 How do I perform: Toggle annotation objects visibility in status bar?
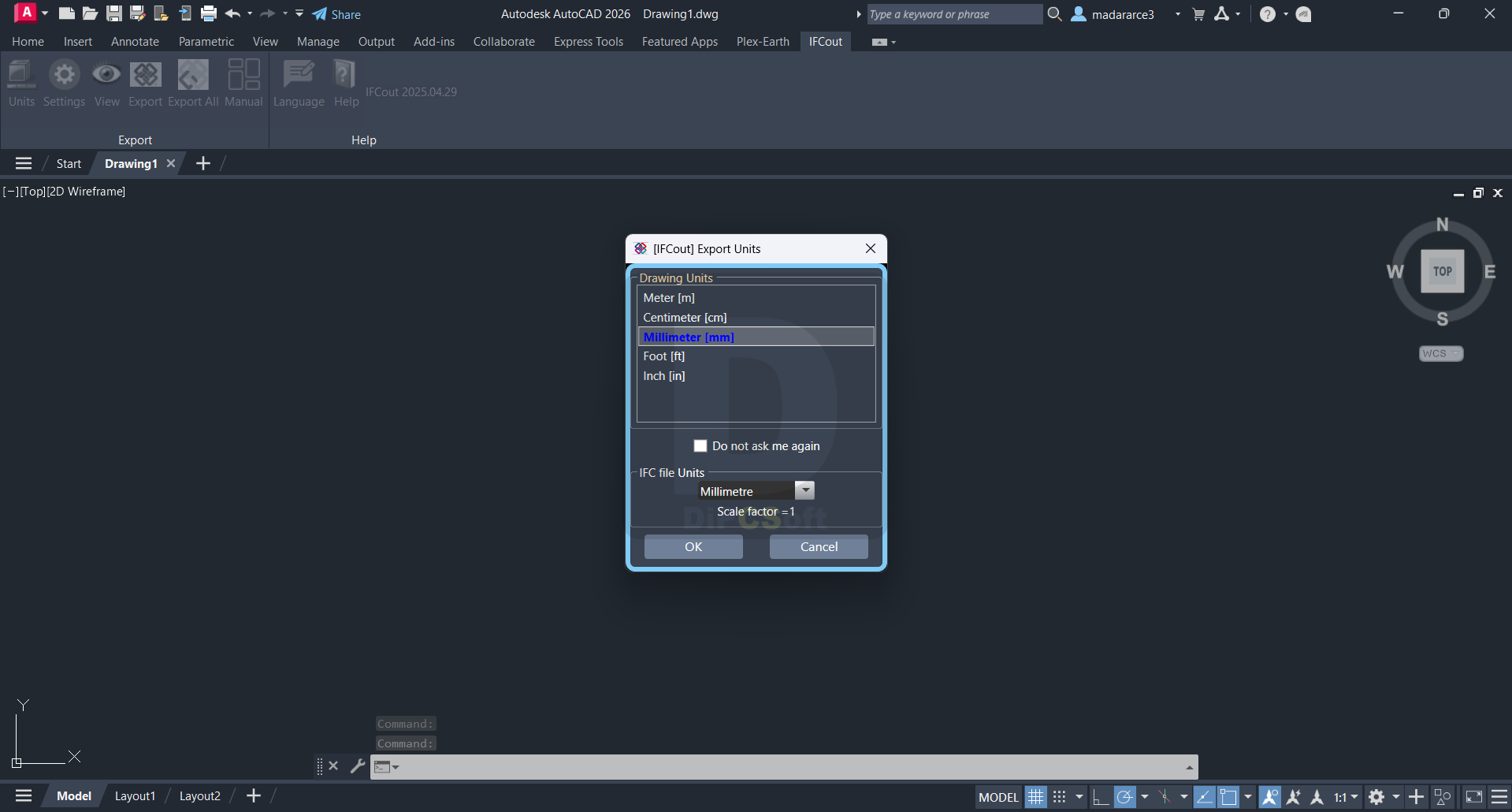1269,797
